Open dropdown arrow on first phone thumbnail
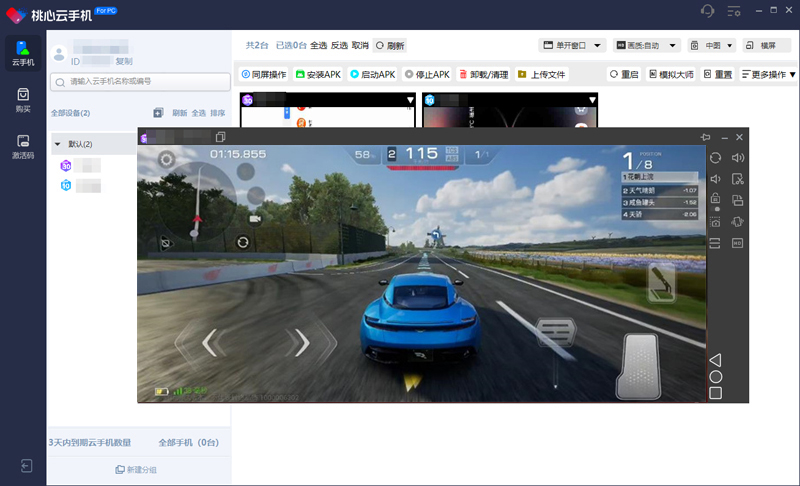The image size is (800, 486). point(410,100)
